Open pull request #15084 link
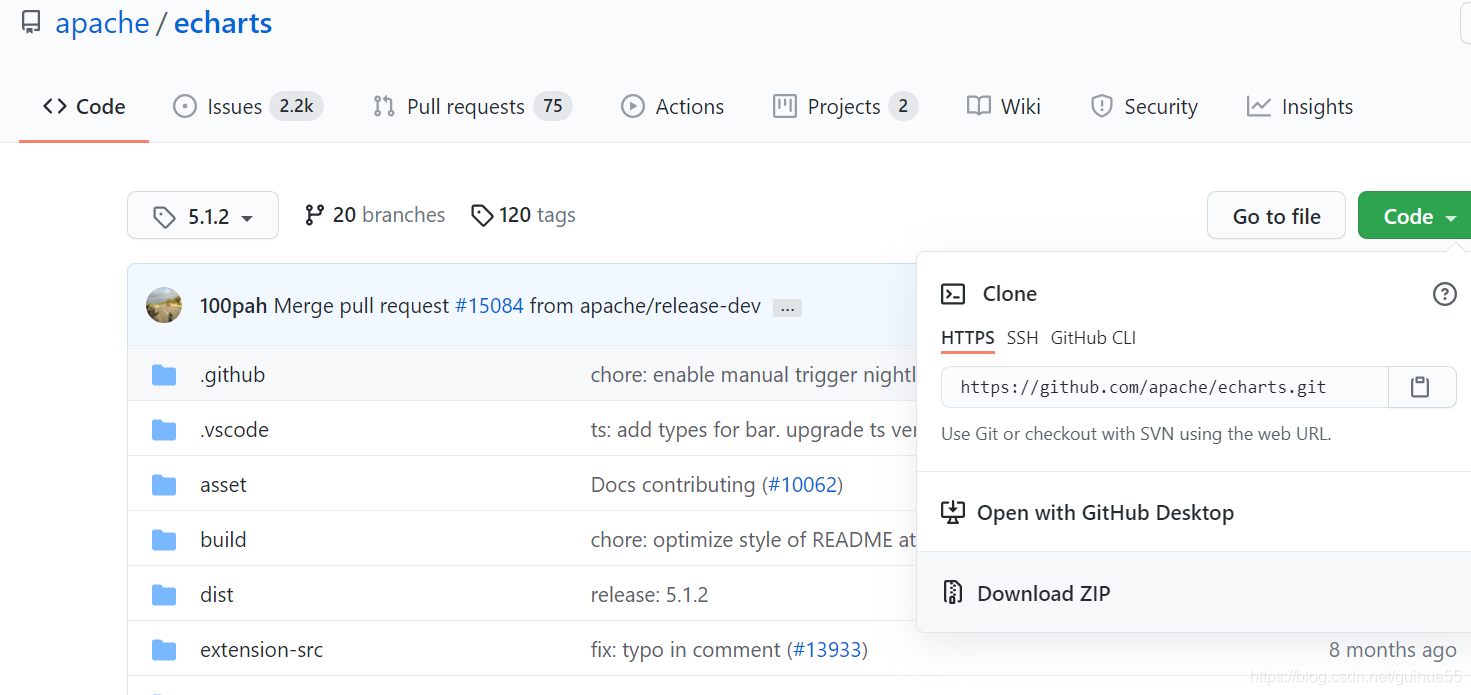Image resolution: width=1471 pixels, height=695 pixels. point(489,306)
